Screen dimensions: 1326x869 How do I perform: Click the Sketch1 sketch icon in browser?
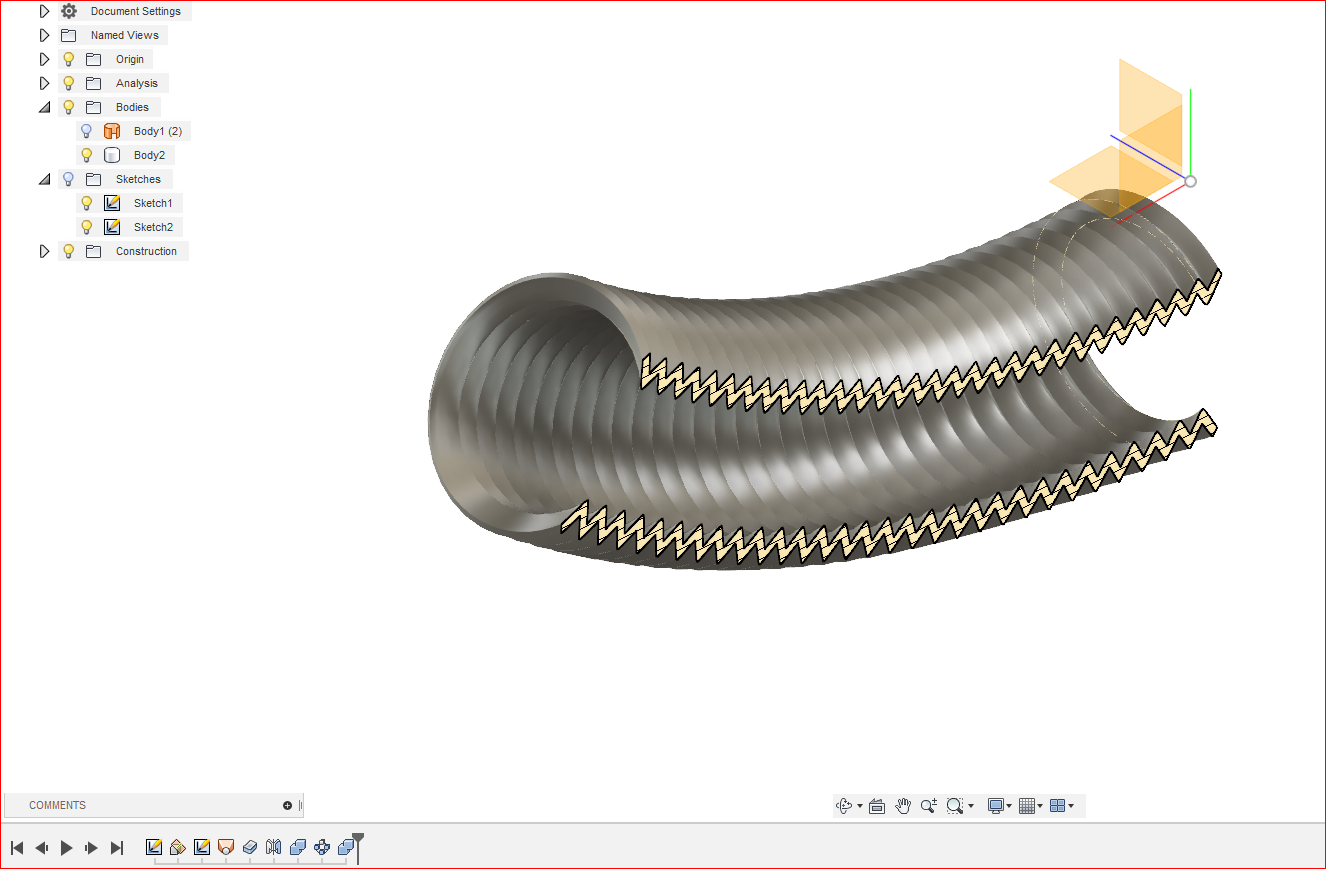pyautogui.click(x=112, y=203)
